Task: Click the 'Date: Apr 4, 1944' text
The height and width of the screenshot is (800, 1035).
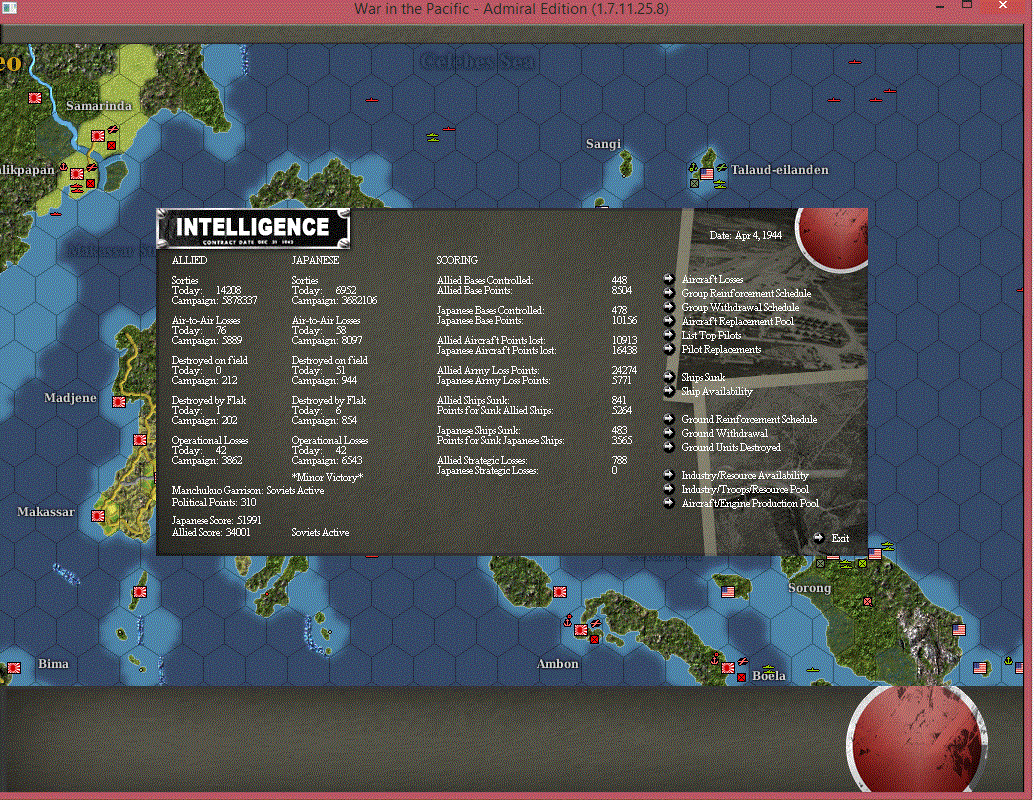Action: (x=745, y=235)
